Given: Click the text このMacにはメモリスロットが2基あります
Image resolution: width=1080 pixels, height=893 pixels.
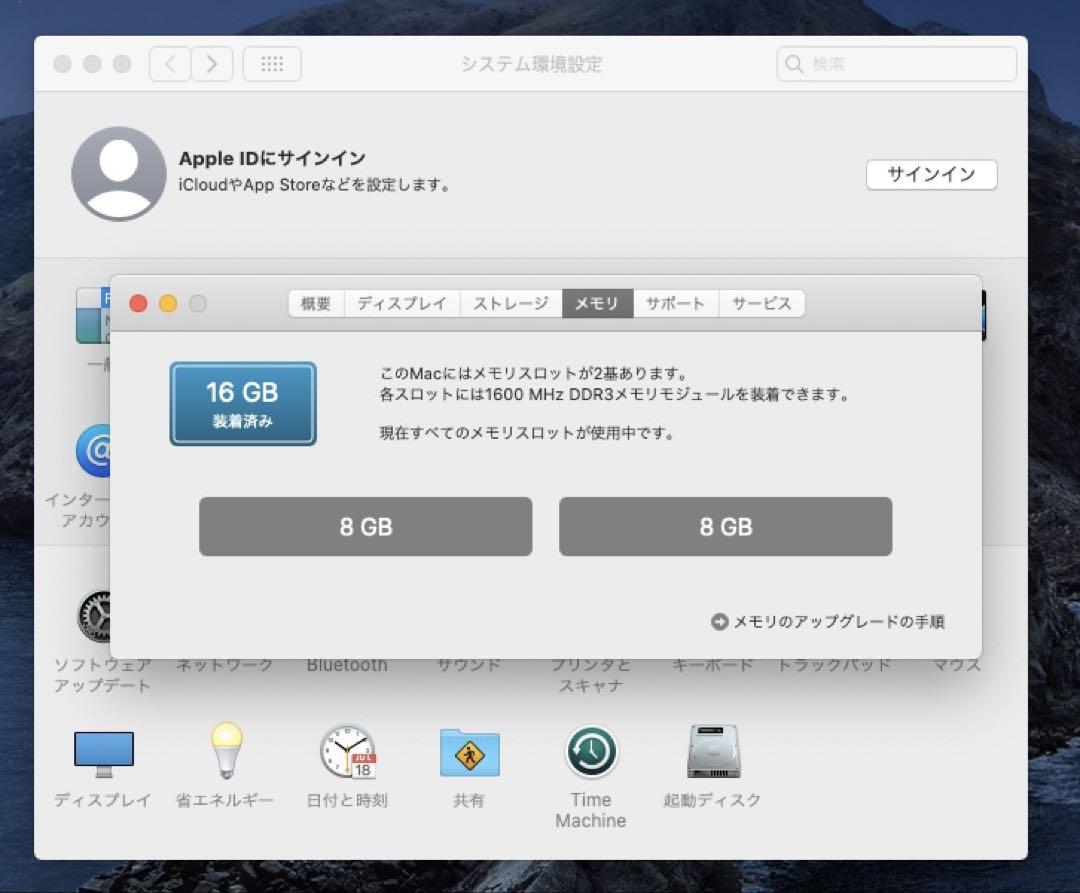Looking at the screenshot, I should pos(534,374).
